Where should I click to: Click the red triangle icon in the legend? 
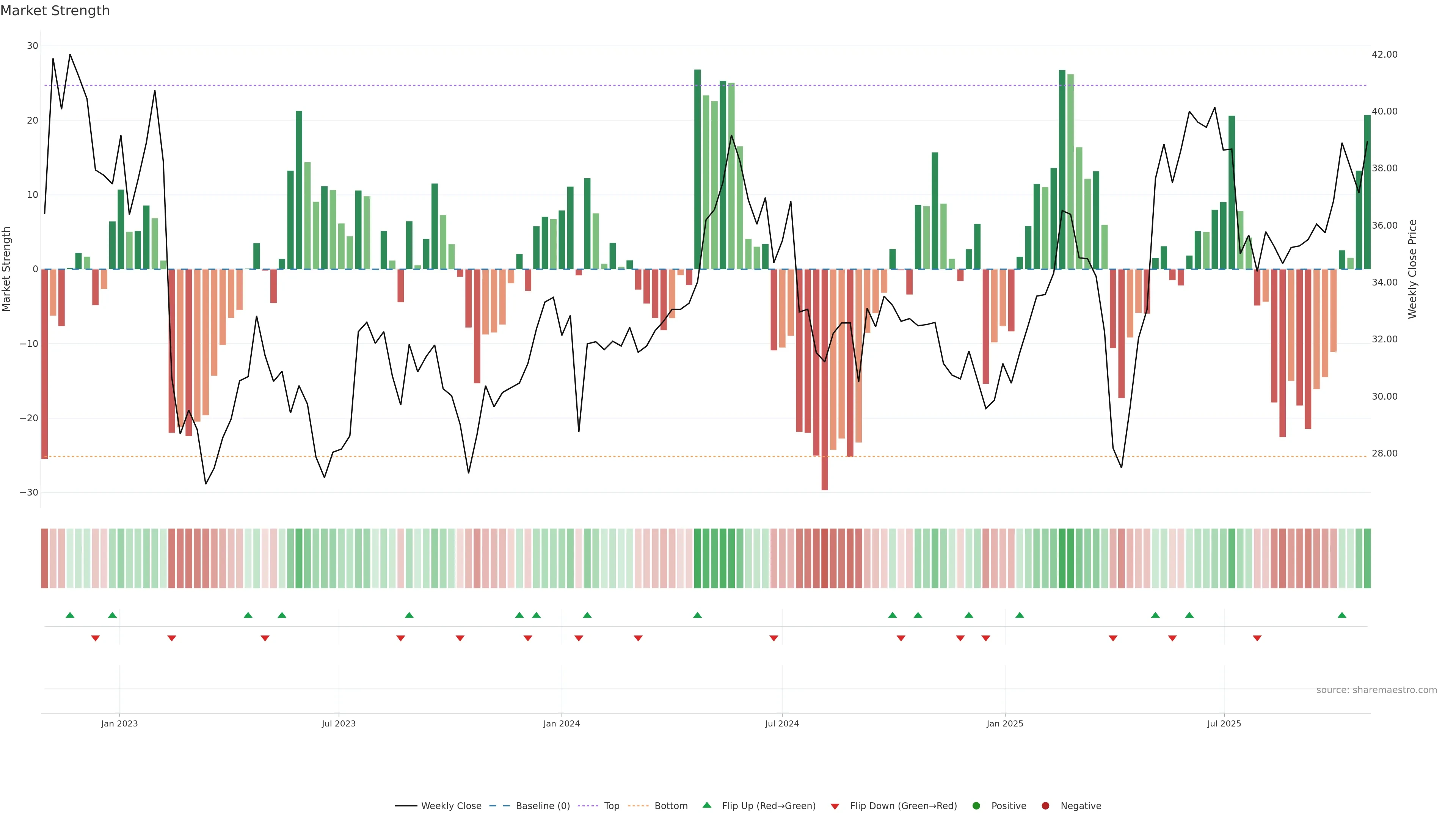(835, 806)
